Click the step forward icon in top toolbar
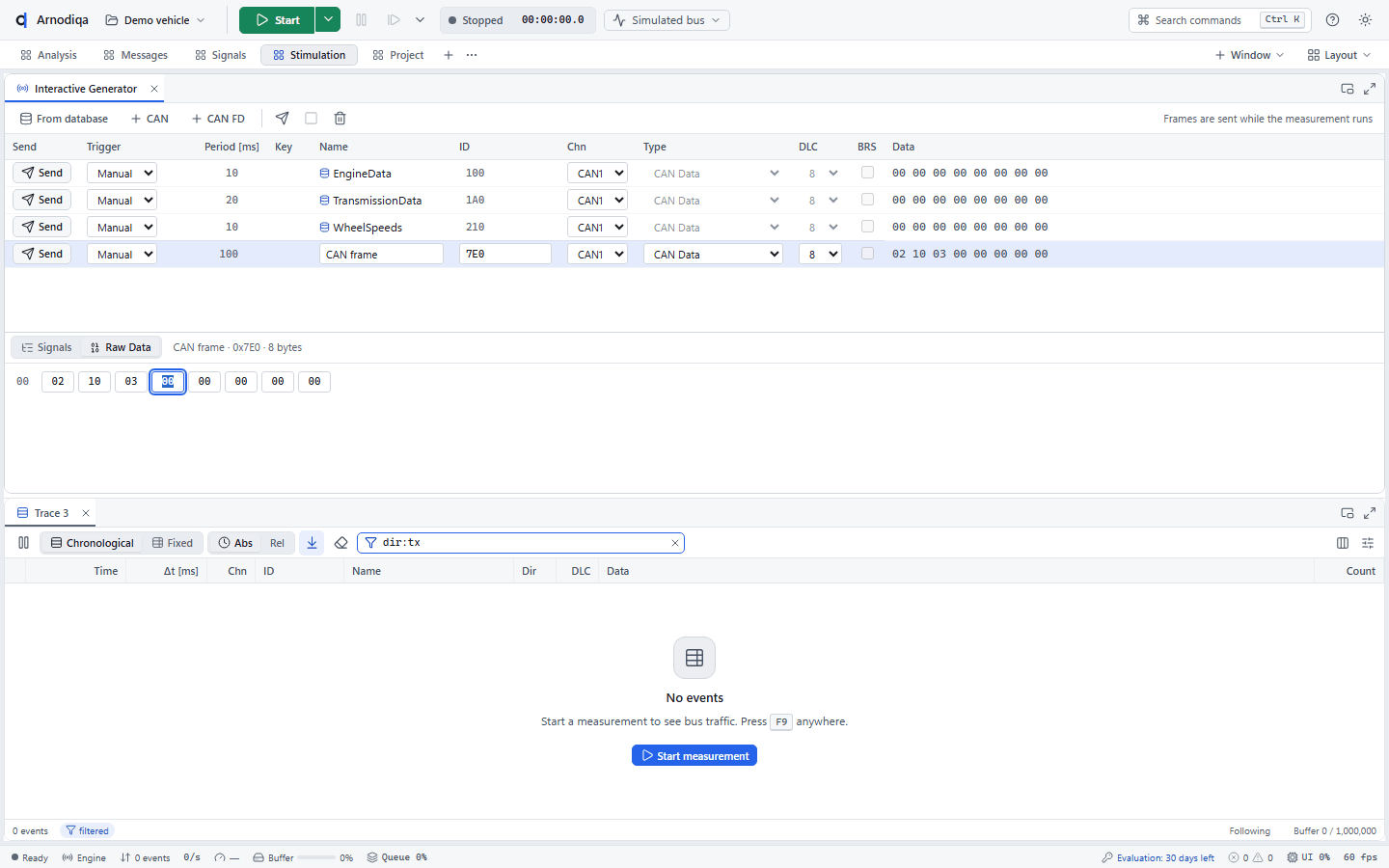 (394, 20)
